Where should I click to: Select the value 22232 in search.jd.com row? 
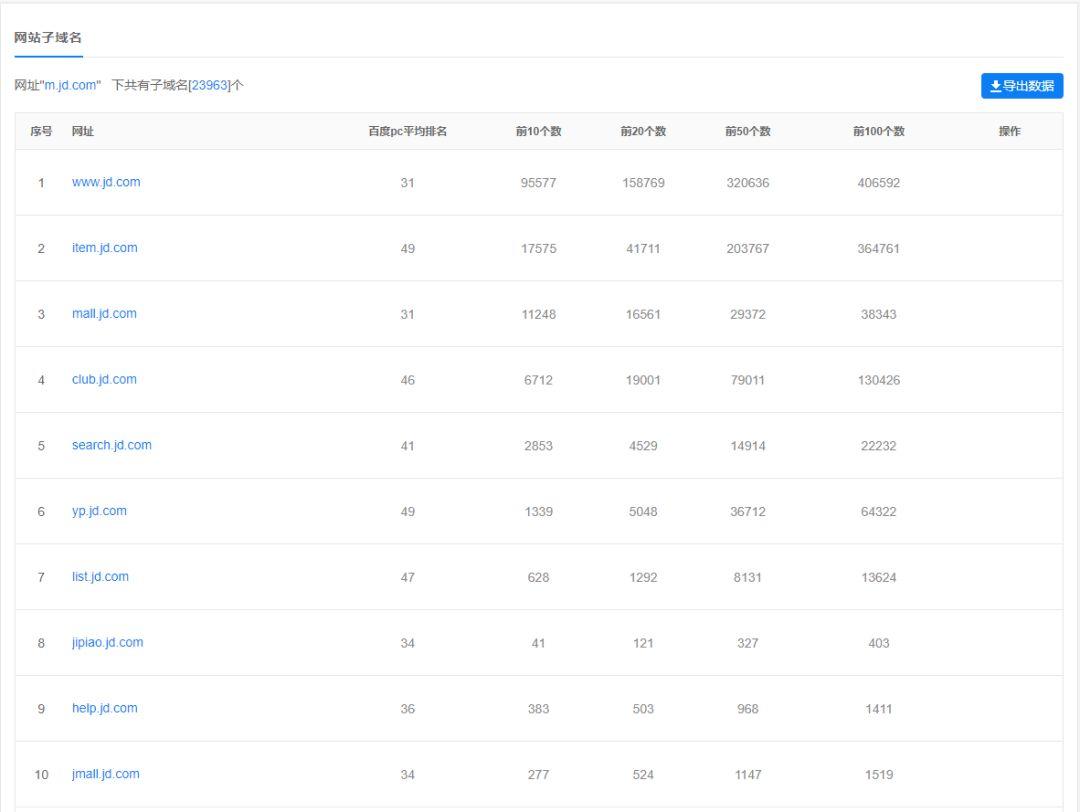click(x=879, y=446)
